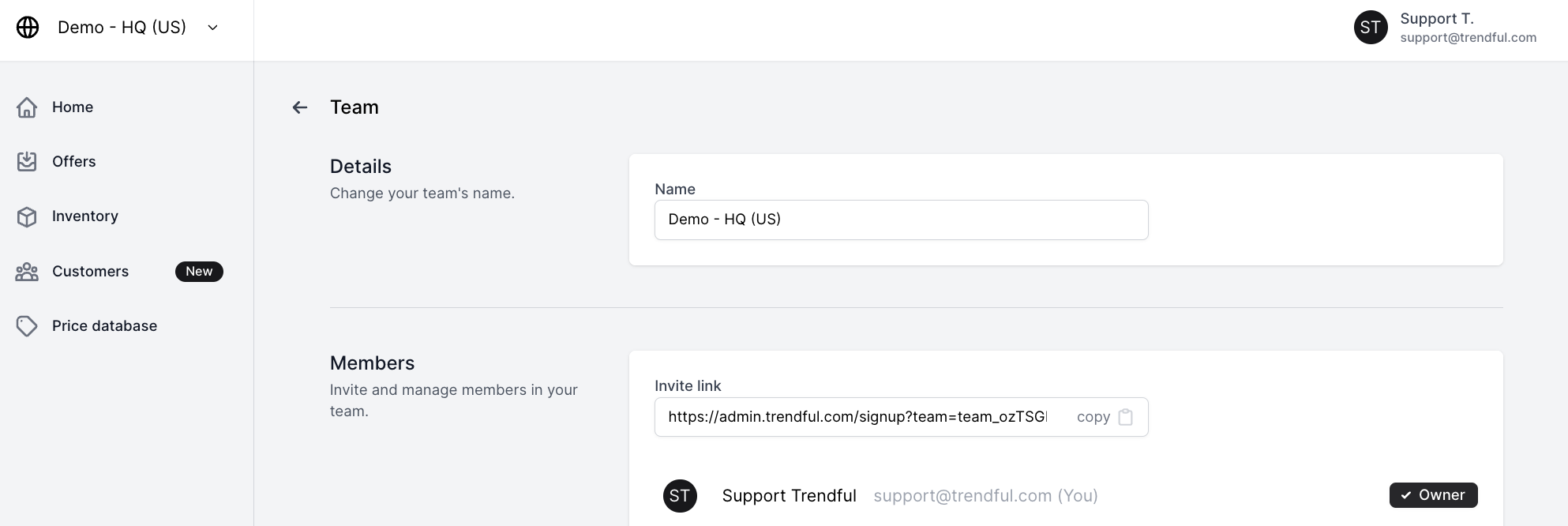Open the Offers page
This screenshot has height=526, width=1568.
tap(74, 162)
